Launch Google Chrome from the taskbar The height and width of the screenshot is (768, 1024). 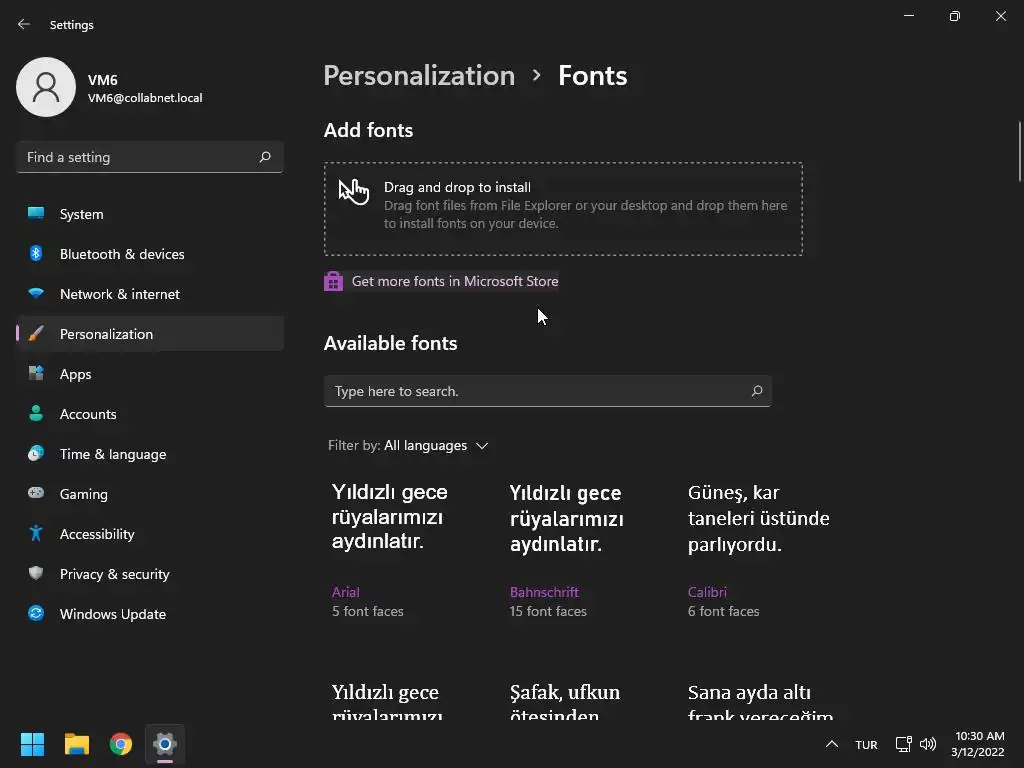click(x=121, y=744)
